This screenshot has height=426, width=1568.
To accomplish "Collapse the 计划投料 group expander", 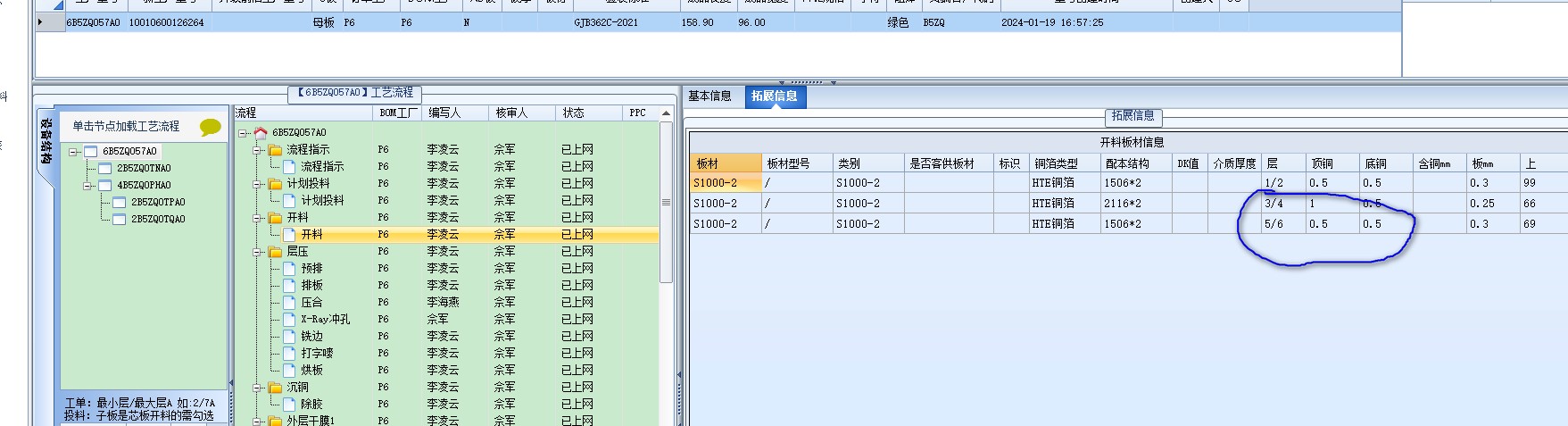I will (x=258, y=184).
